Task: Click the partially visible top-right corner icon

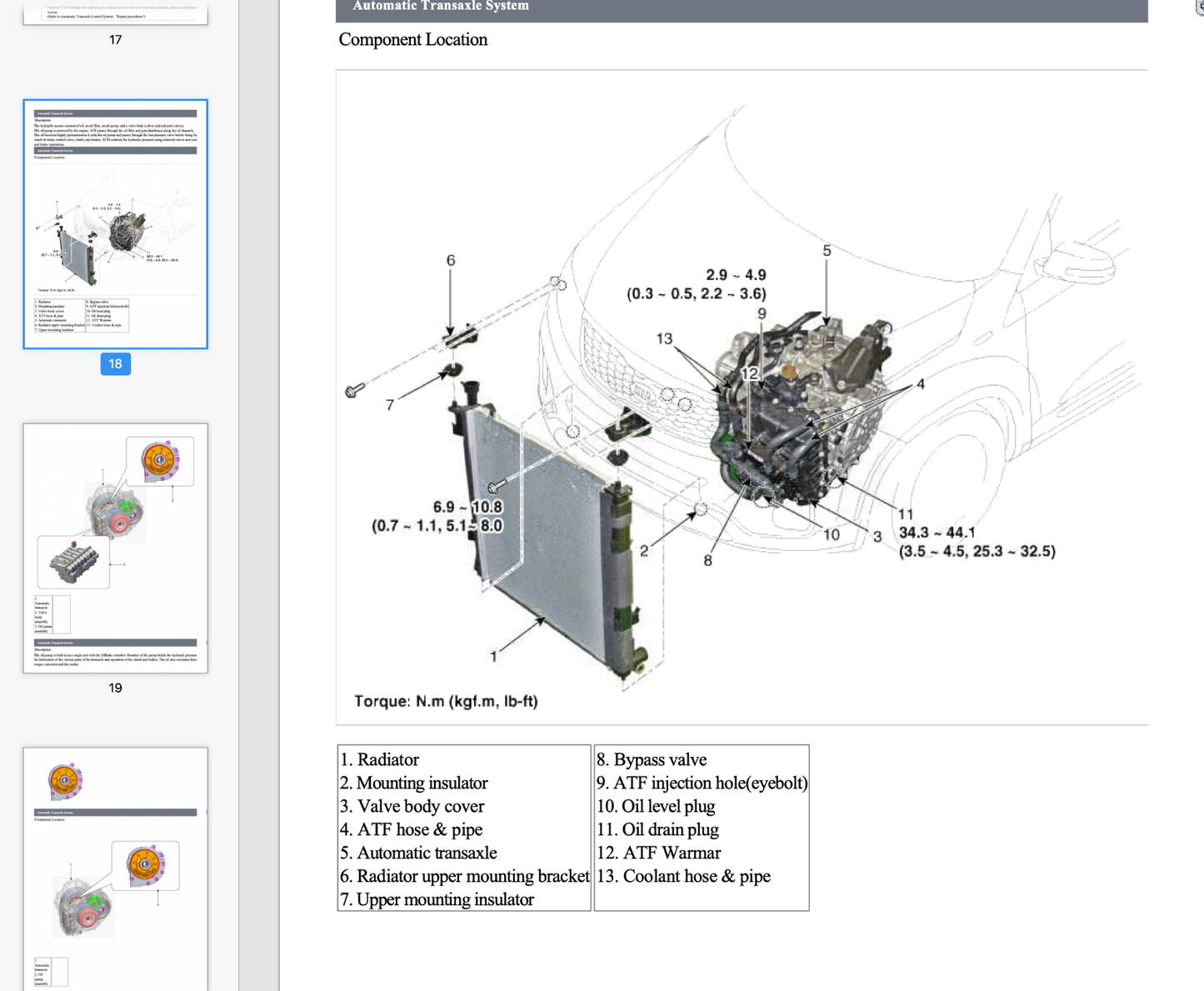Action: [x=1198, y=7]
